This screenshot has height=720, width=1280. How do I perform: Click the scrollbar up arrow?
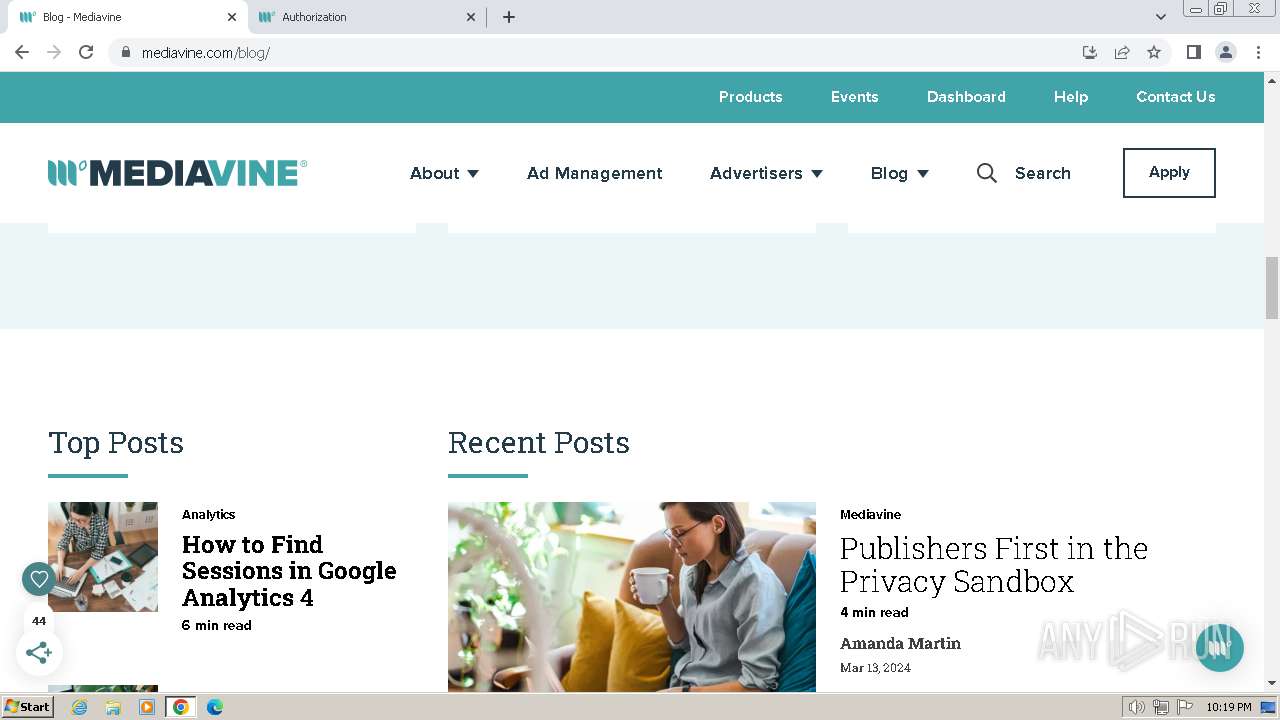coord(1271,79)
